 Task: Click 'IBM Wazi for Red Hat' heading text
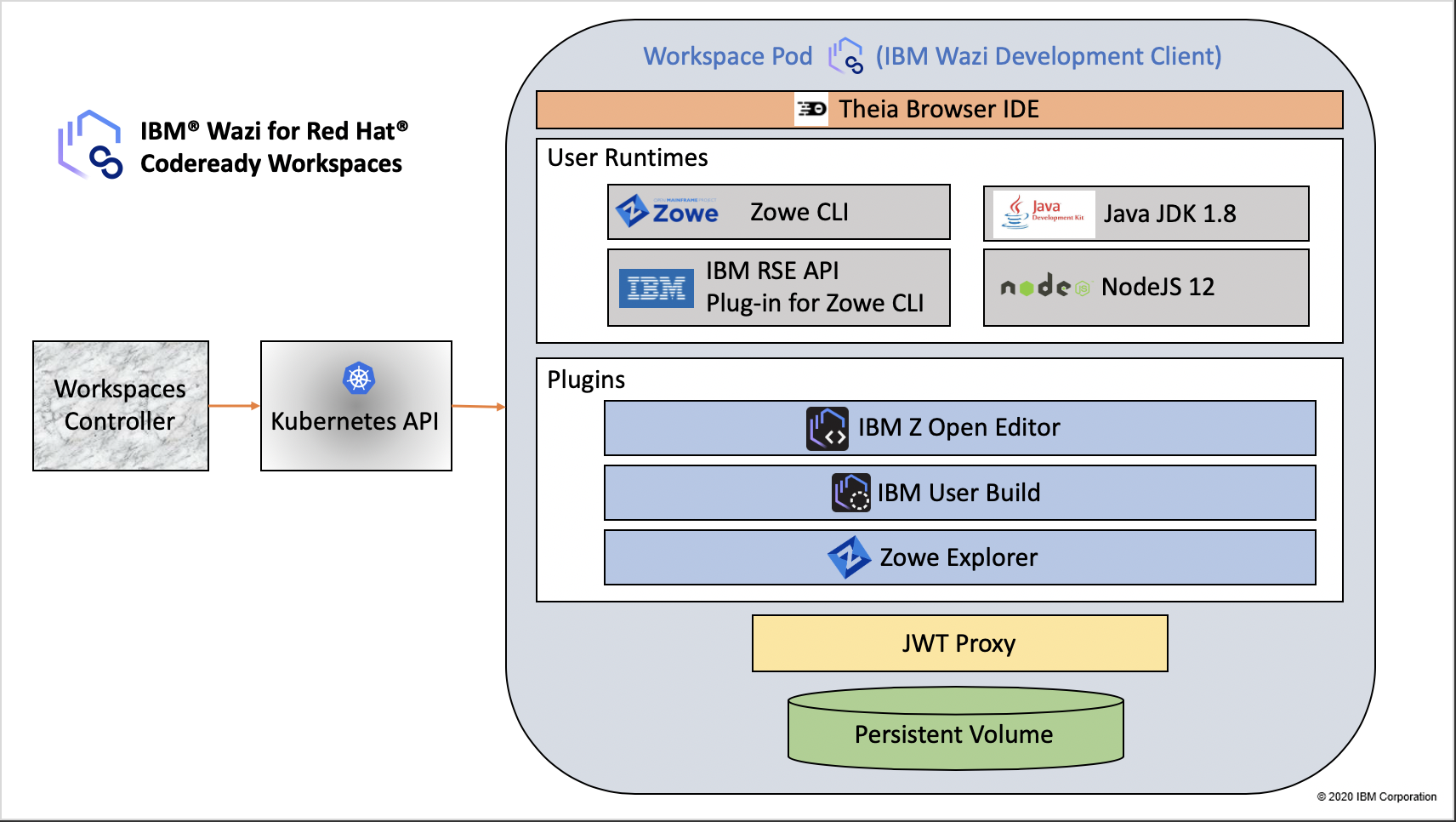coord(274,131)
